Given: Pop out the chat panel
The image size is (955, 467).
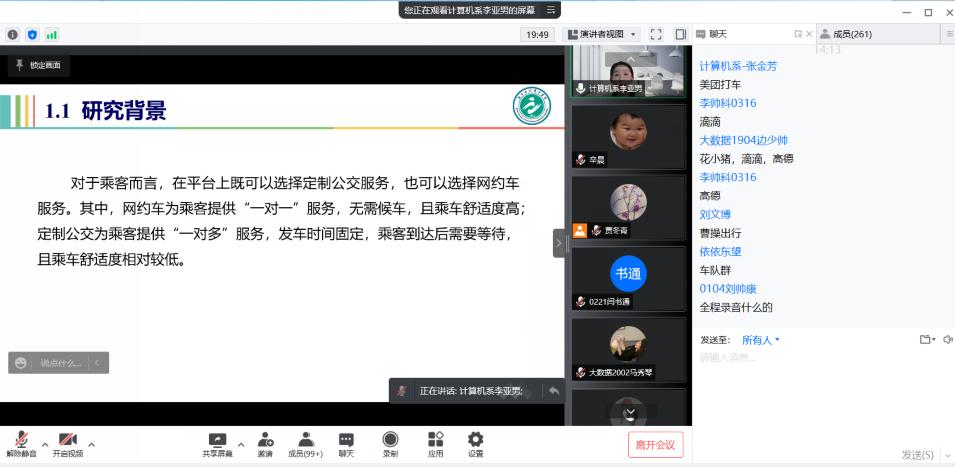Looking at the screenshot, I should coord(798,34).
